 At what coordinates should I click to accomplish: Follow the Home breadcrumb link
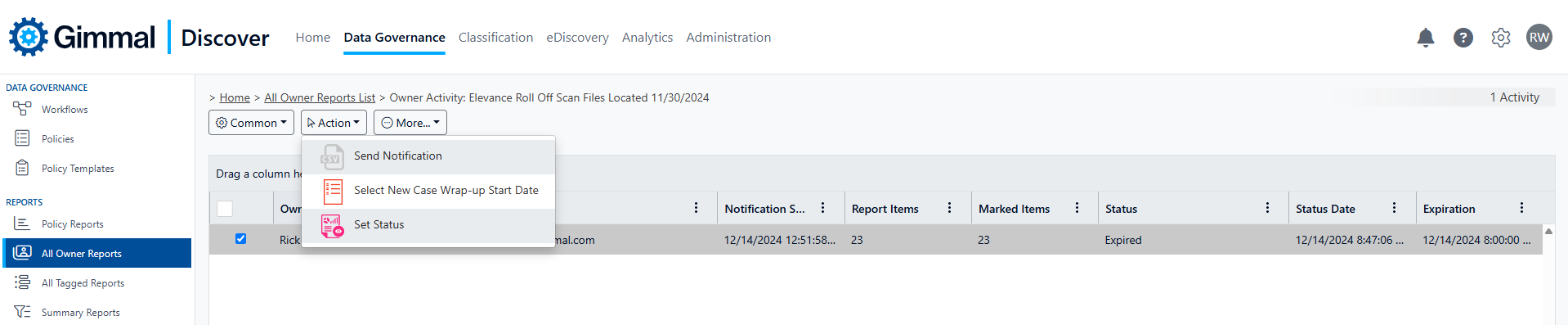tap(235, 97)
